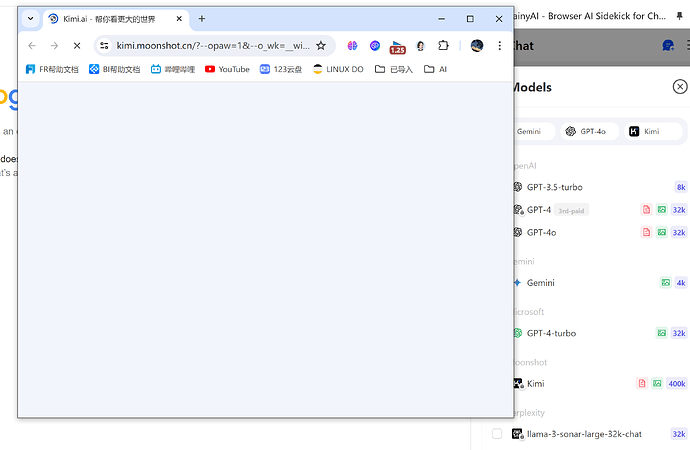Bookmark this page with the star icon
The image size is (690, 450).
(x=321, y=45)
